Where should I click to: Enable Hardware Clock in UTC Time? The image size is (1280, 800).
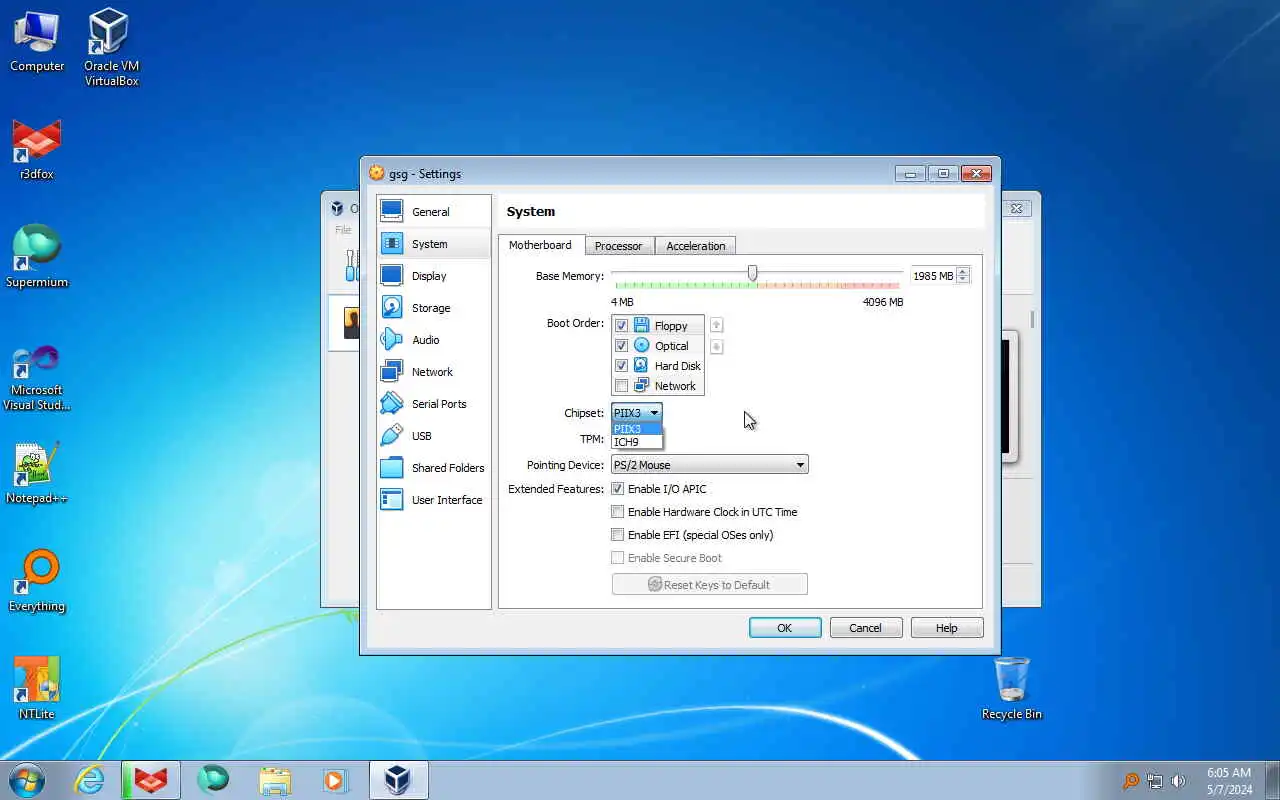[x=618, y=512]
